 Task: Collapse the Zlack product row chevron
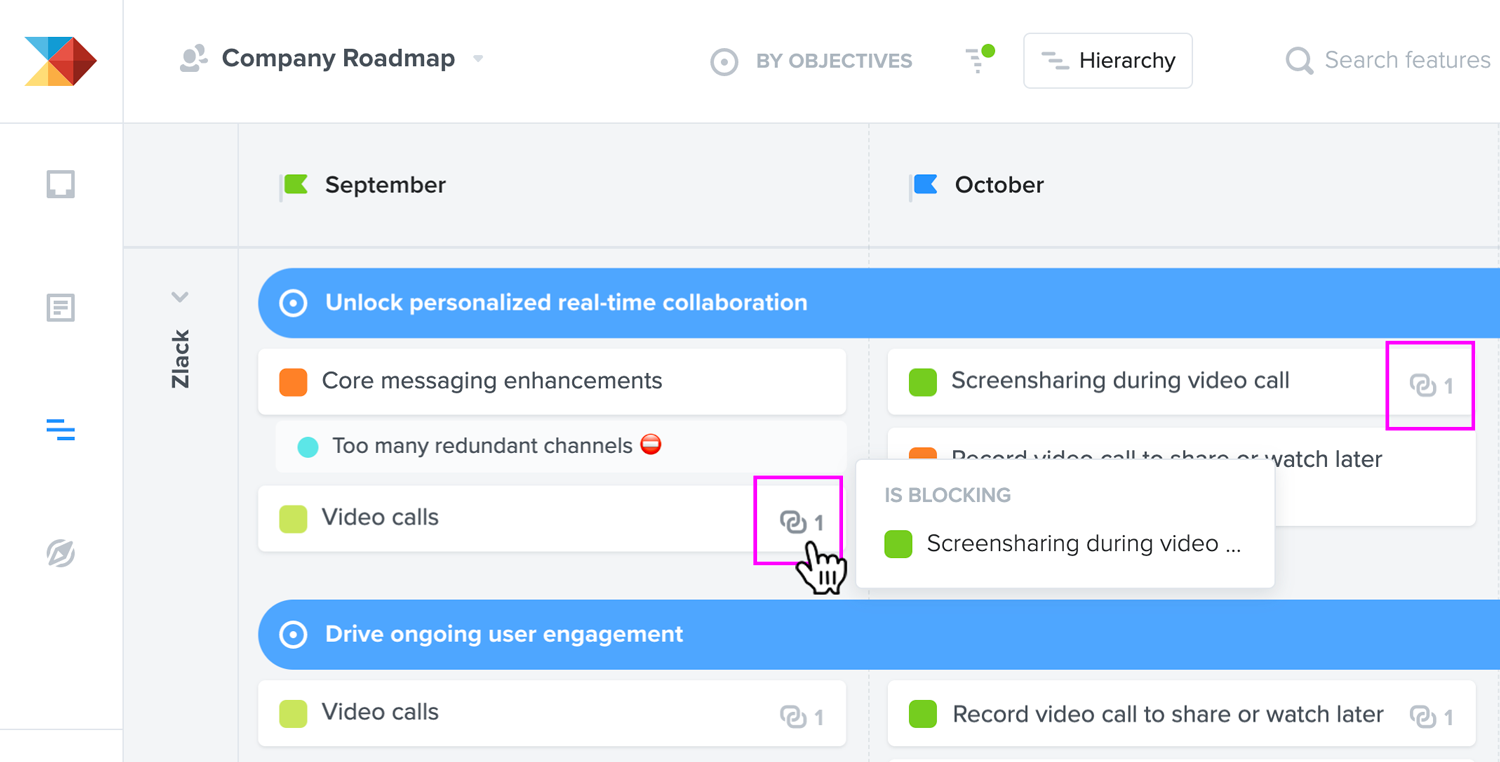[180, 296]
